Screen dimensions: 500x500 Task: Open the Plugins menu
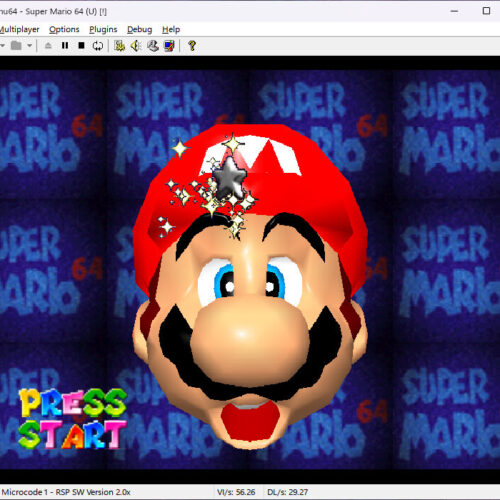103,29
